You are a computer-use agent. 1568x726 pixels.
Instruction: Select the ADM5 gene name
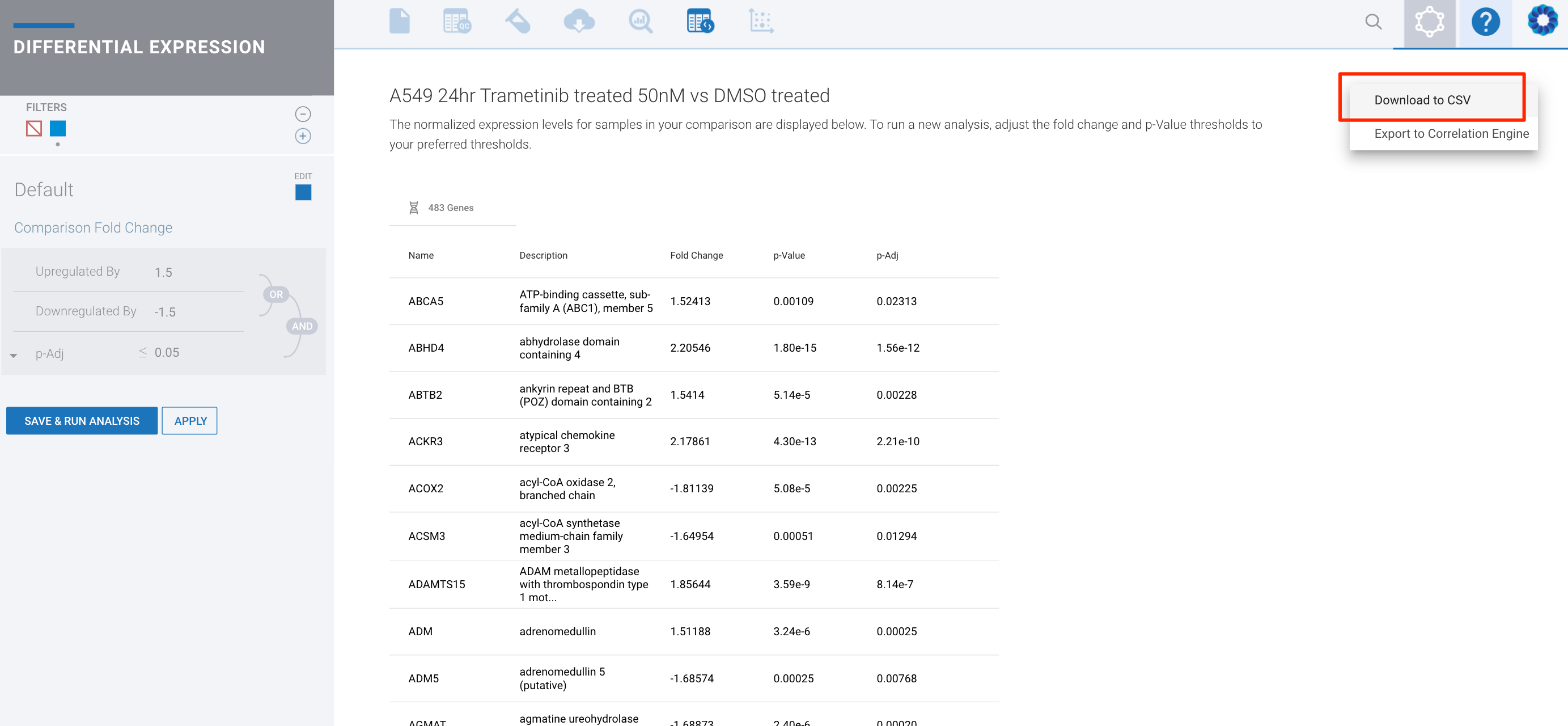pos(423,678)
